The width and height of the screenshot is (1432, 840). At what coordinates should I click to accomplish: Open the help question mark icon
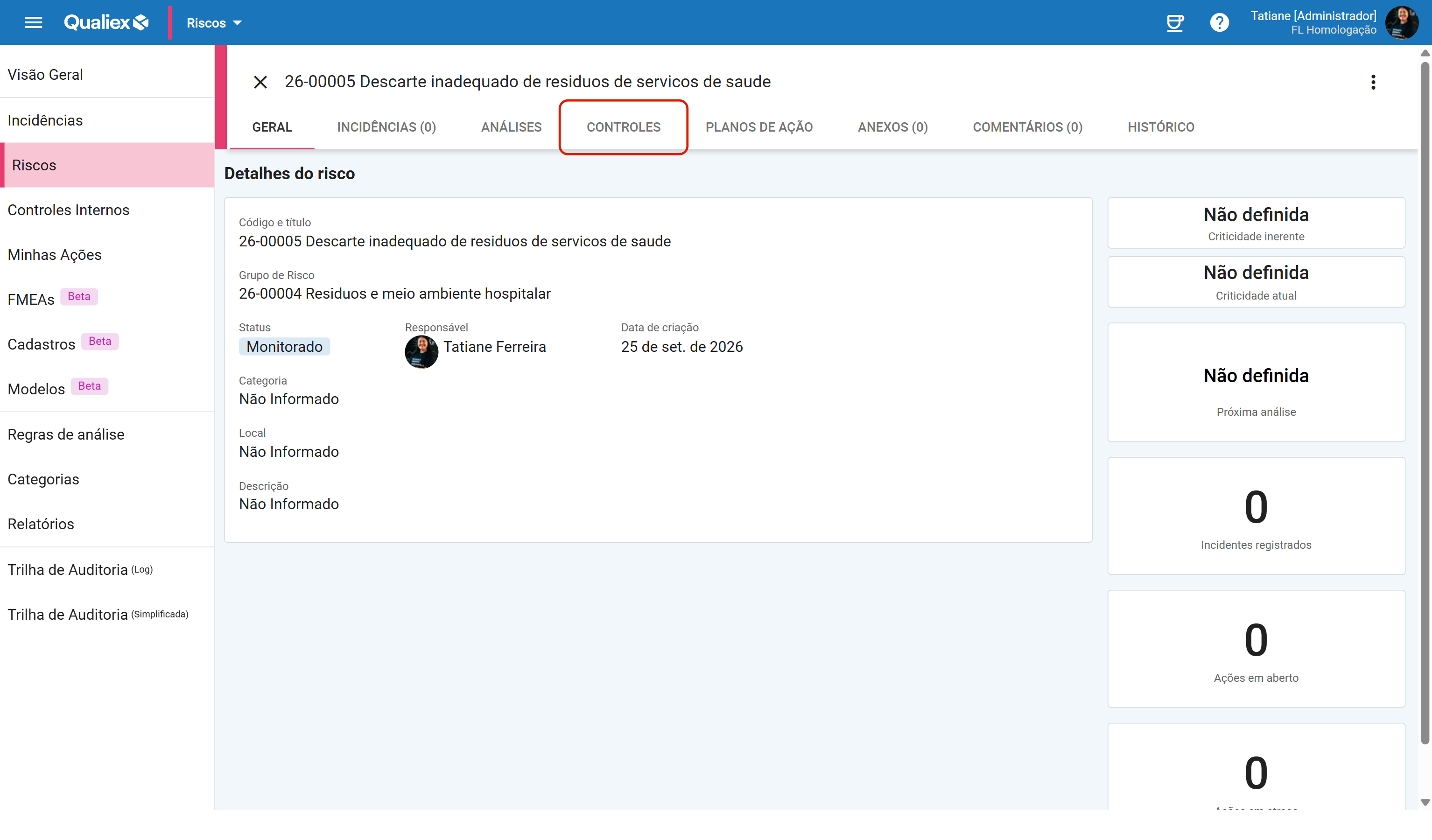coord(1219,23)
